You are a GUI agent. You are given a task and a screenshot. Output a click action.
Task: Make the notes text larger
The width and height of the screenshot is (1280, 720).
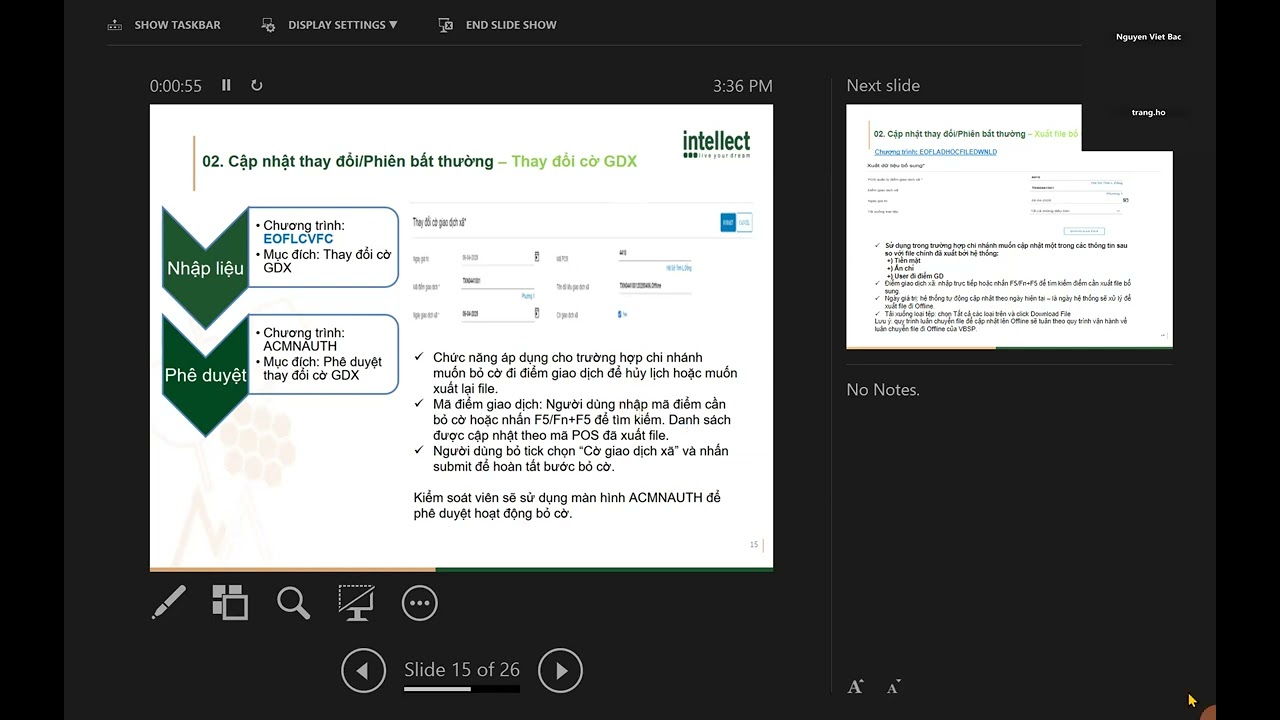(855, 686)
